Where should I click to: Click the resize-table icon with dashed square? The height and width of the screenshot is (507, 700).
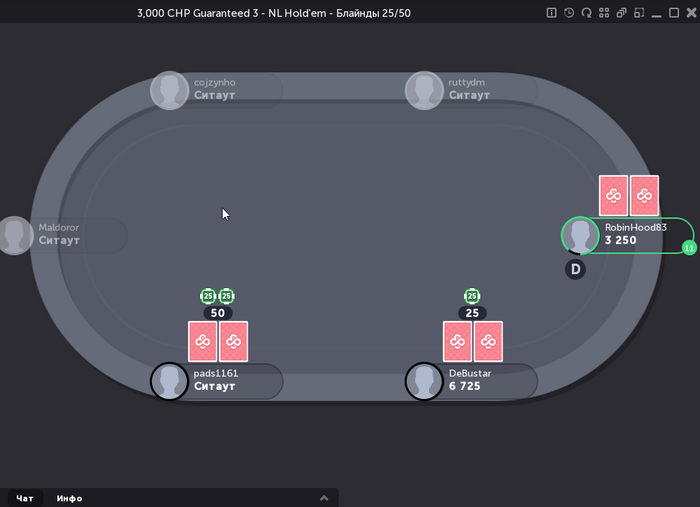639,13
